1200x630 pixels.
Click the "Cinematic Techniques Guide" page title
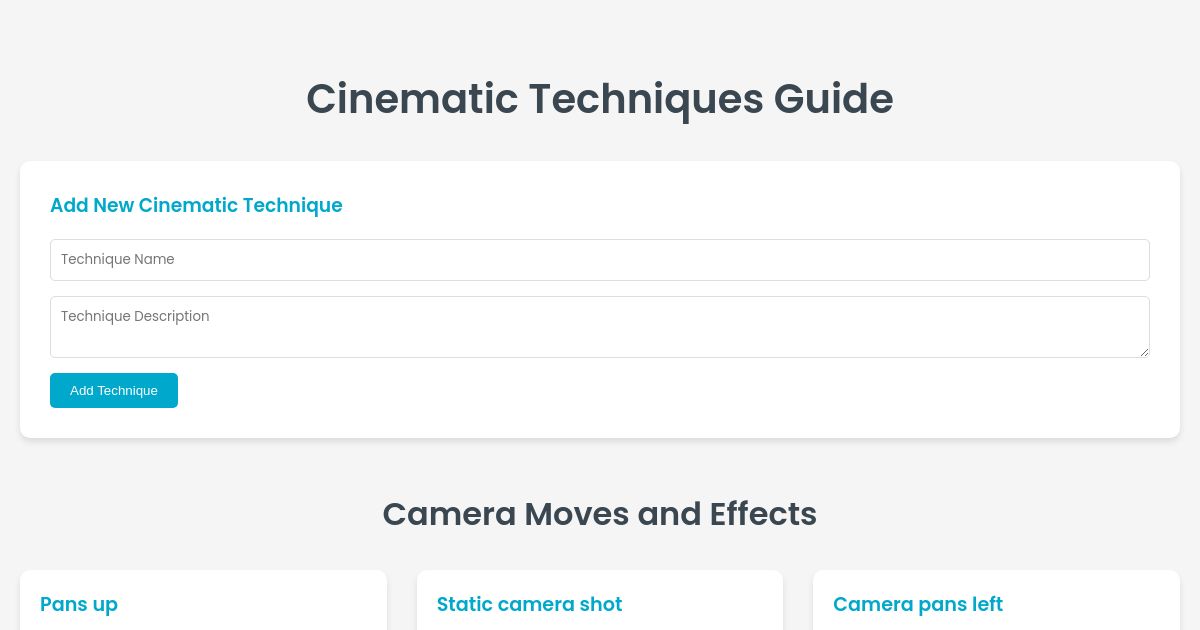pyautogui.click(x=600, y=98)
